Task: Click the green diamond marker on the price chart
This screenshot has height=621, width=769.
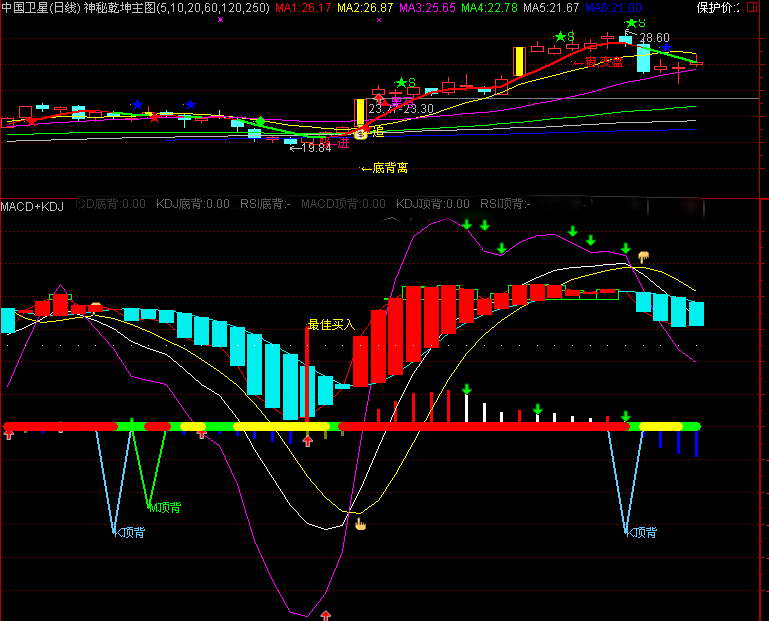Action: [x=261, y=121]
